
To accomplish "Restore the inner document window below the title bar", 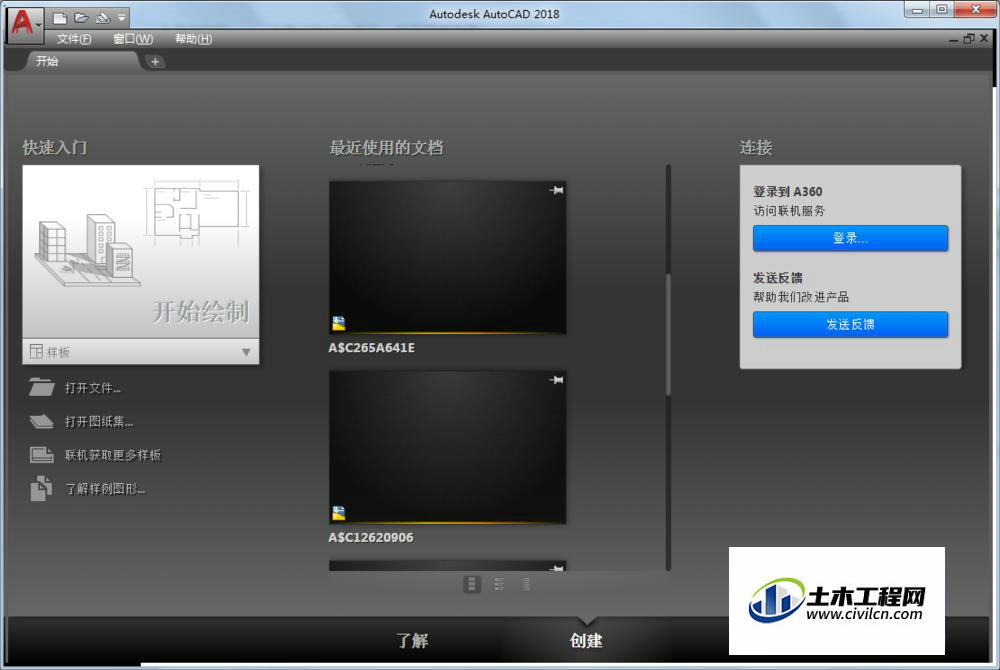I will (969, 39).
